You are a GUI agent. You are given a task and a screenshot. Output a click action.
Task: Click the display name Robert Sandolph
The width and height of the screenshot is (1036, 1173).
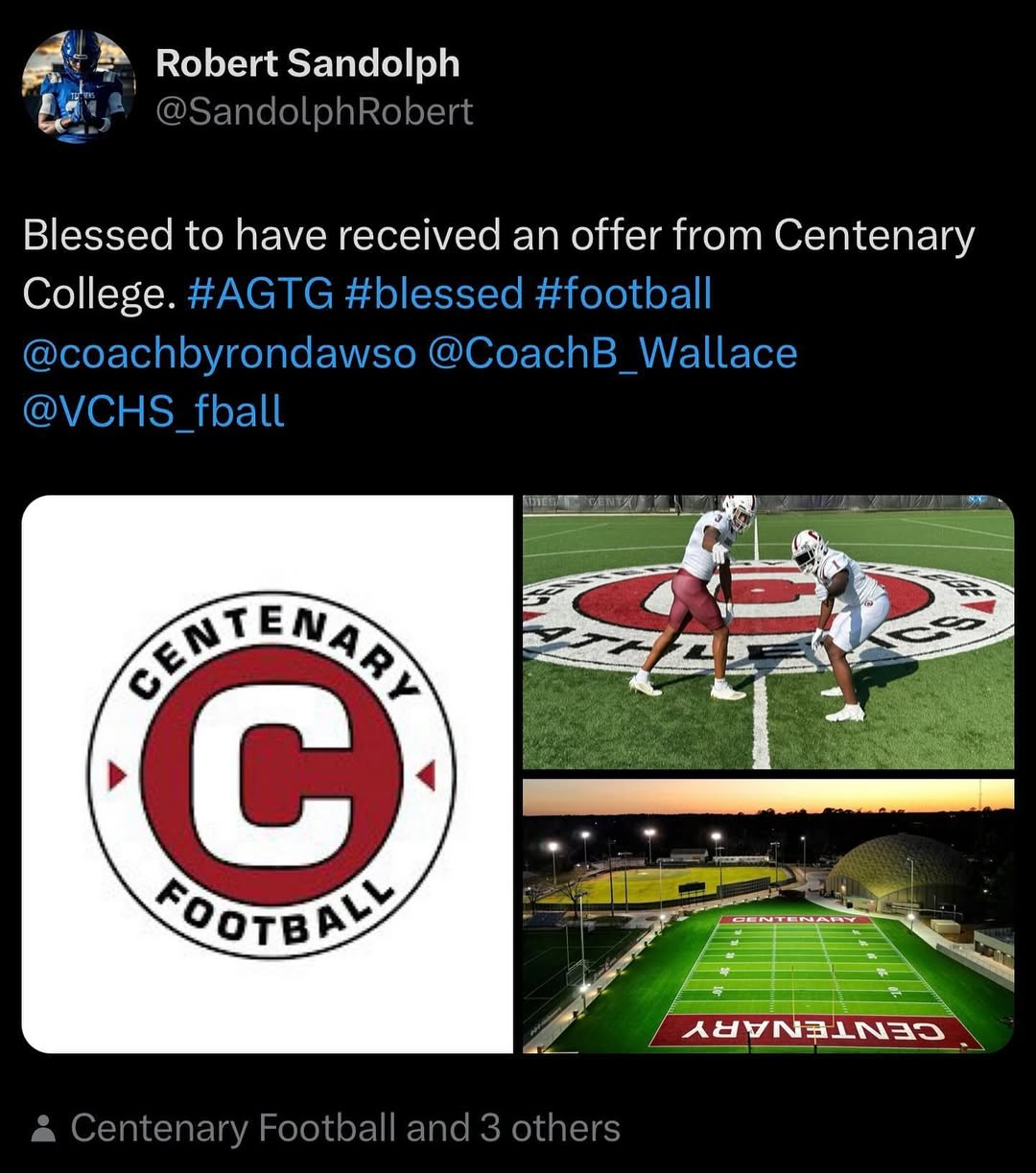[x=308, y=64]
